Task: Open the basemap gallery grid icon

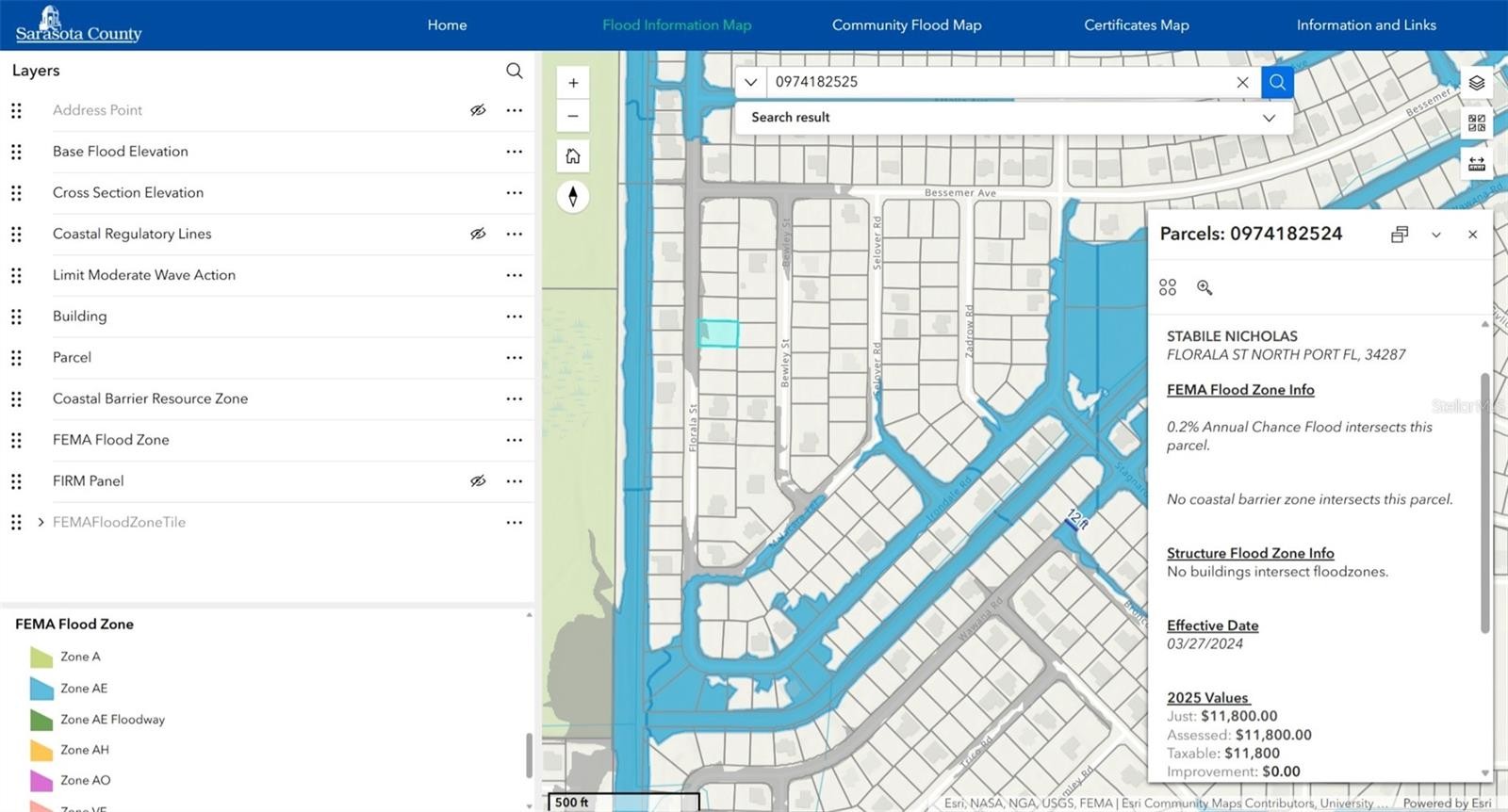Action: coord(1476,123)
